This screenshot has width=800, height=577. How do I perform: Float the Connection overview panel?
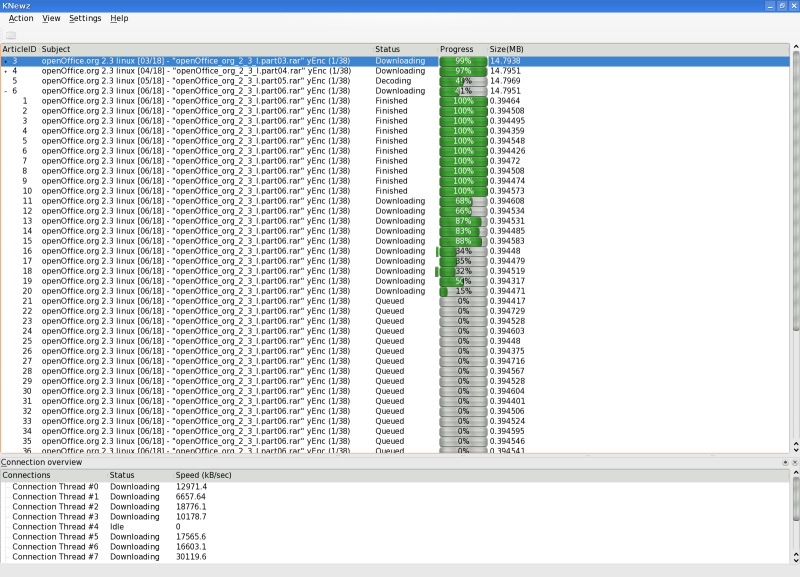coord(785,462)
